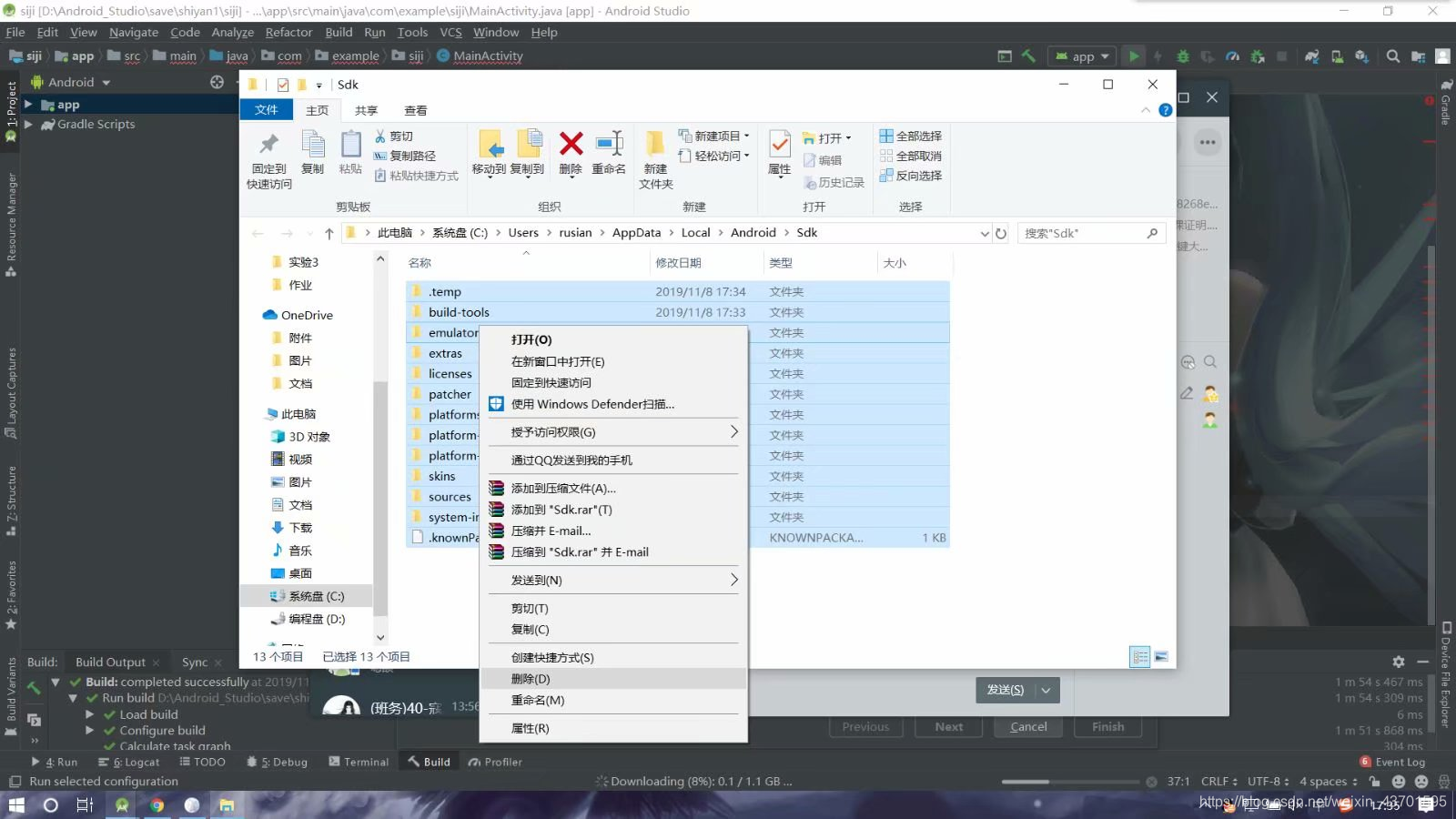Expand the 发送到(N) submenu in context menu

pyautogui.click(x=613, y=580)
